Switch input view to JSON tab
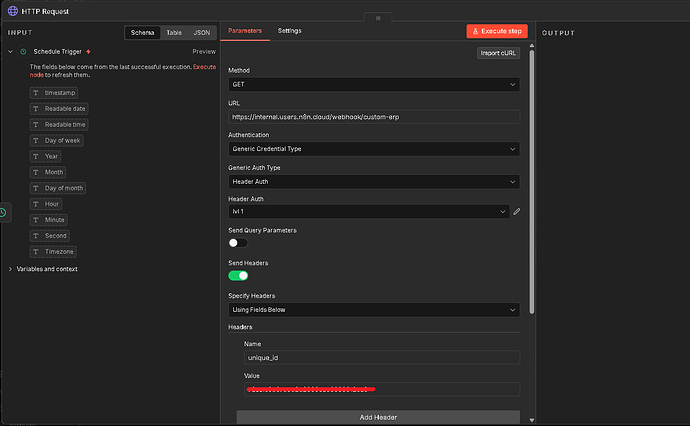Screen dimensions: 690x426 [201, 33]
